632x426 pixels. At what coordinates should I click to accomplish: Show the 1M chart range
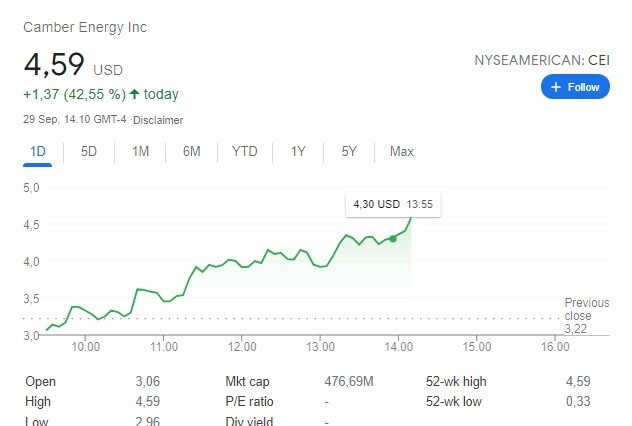point(140,152)
